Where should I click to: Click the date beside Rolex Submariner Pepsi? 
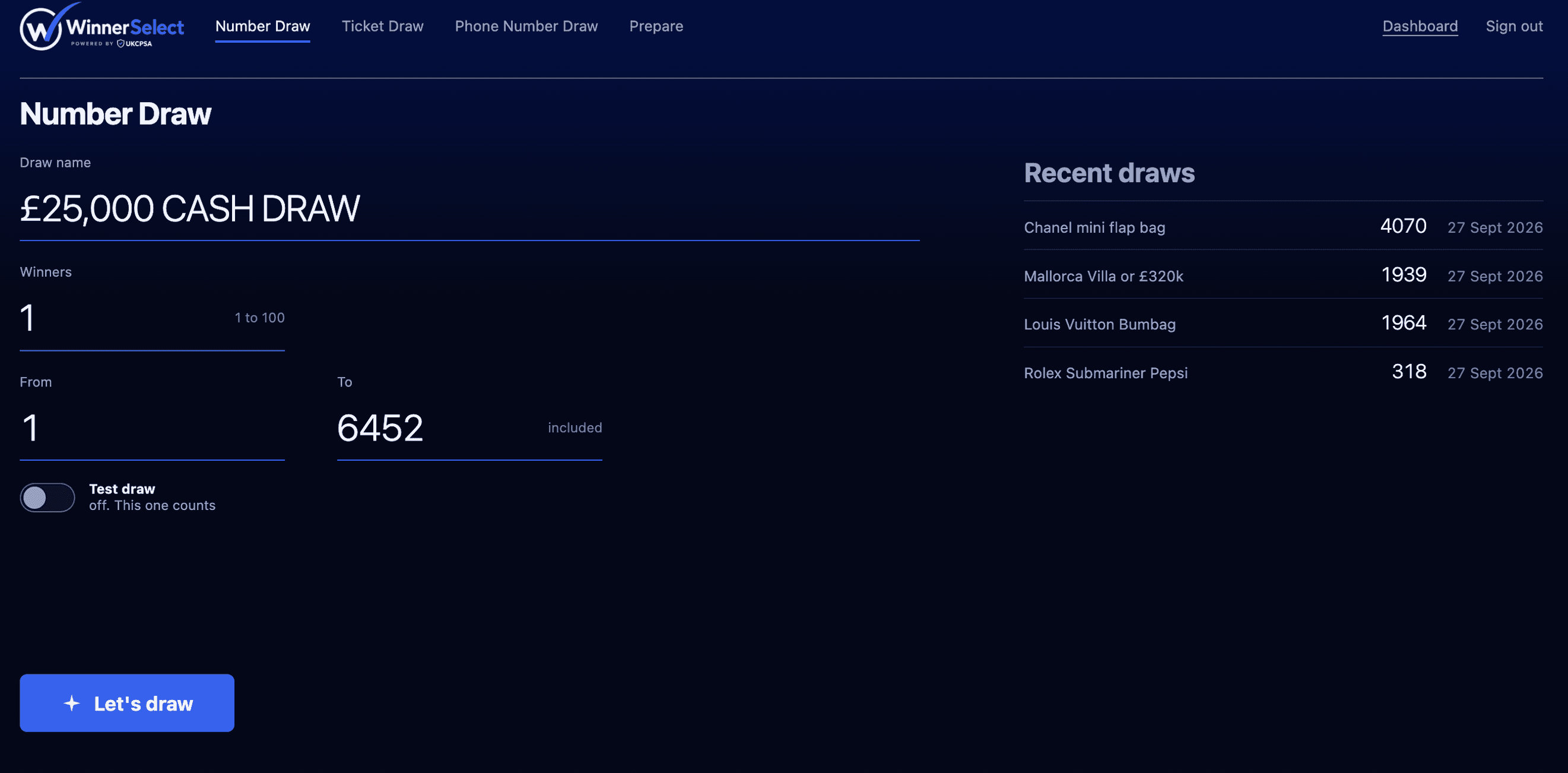pyautogui.click(x=1495, y=373)
